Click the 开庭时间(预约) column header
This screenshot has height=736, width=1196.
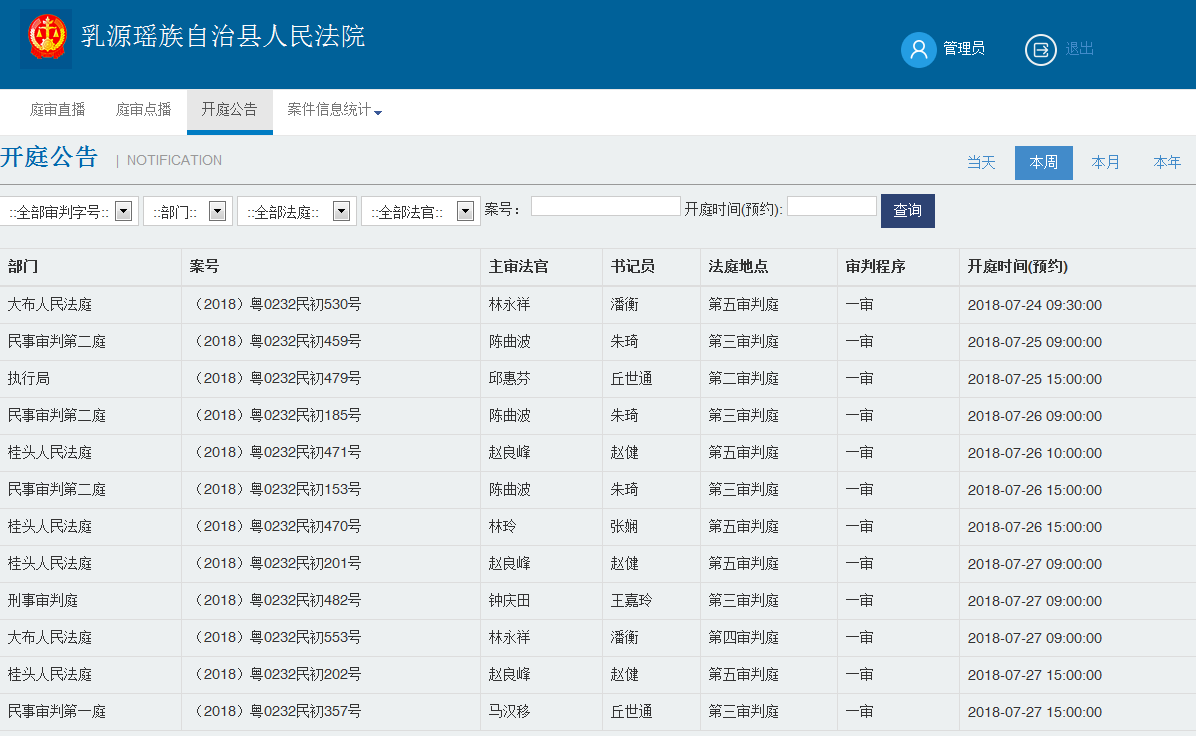pyautogui.click(x=1018, y=267)
